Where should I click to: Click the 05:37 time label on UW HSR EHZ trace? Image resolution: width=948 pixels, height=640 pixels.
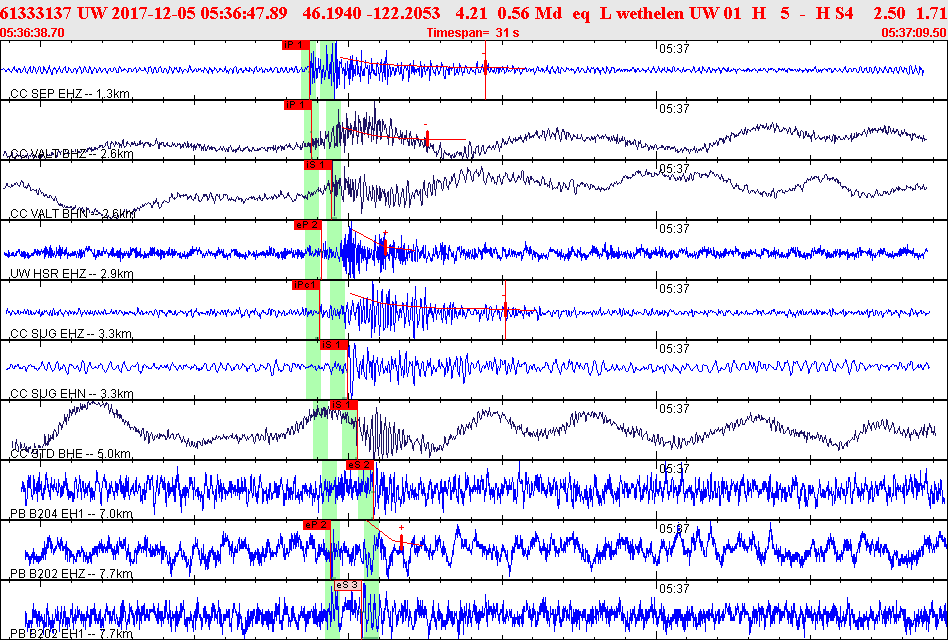point(674,229)
